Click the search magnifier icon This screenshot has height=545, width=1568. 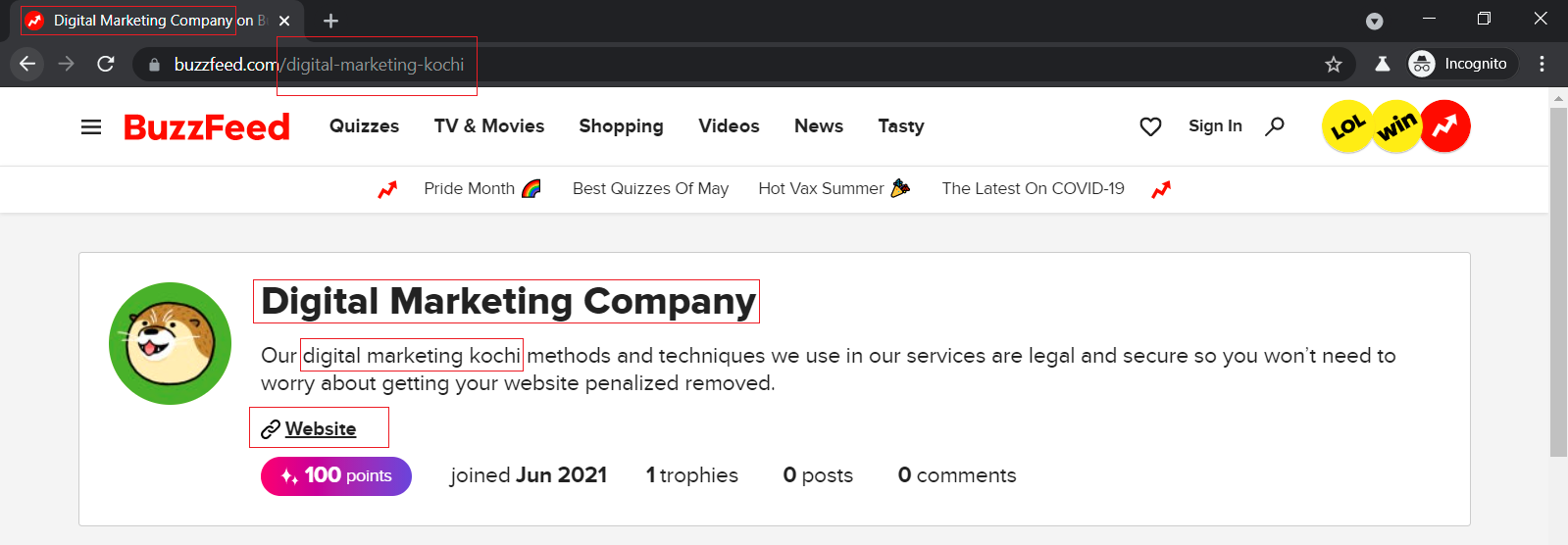pos(1275,126)
